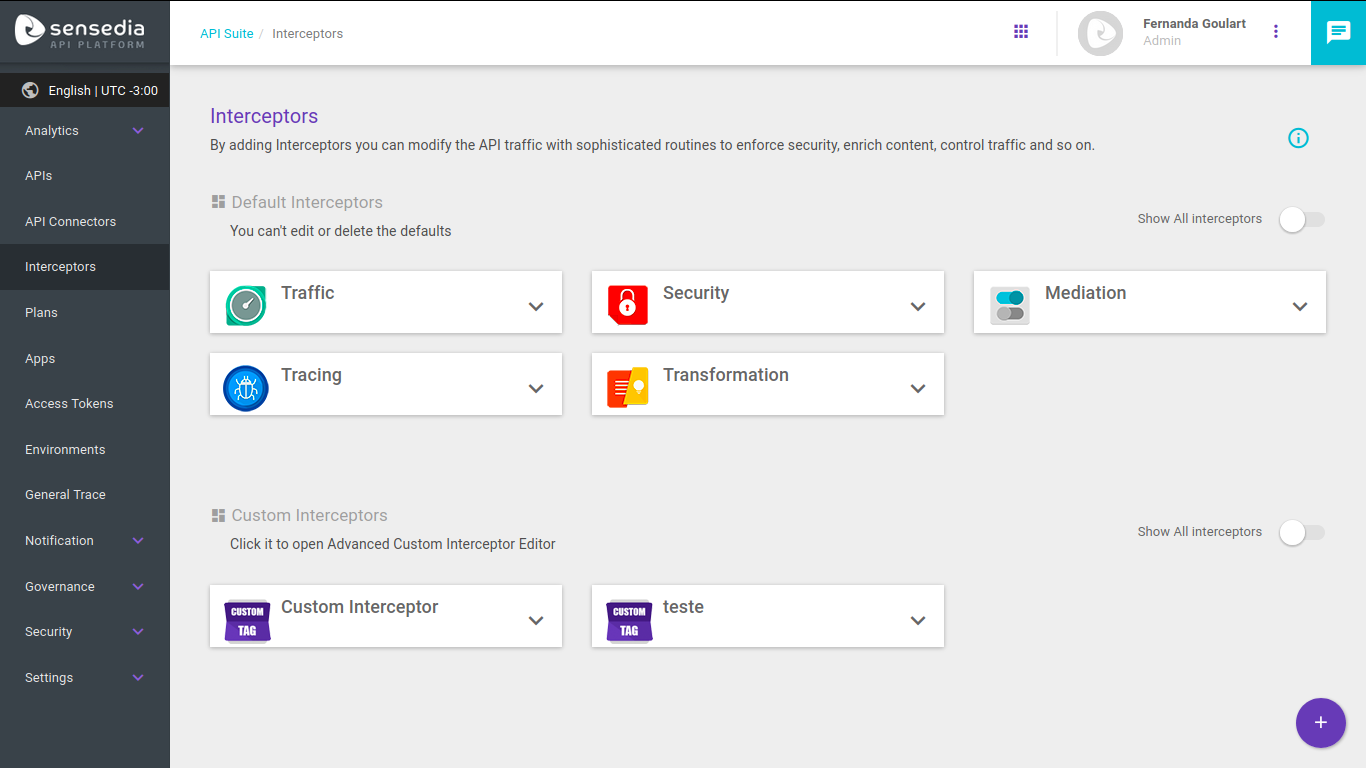
Task: Click the Transformation document icon
Action: tap(627, 388)
